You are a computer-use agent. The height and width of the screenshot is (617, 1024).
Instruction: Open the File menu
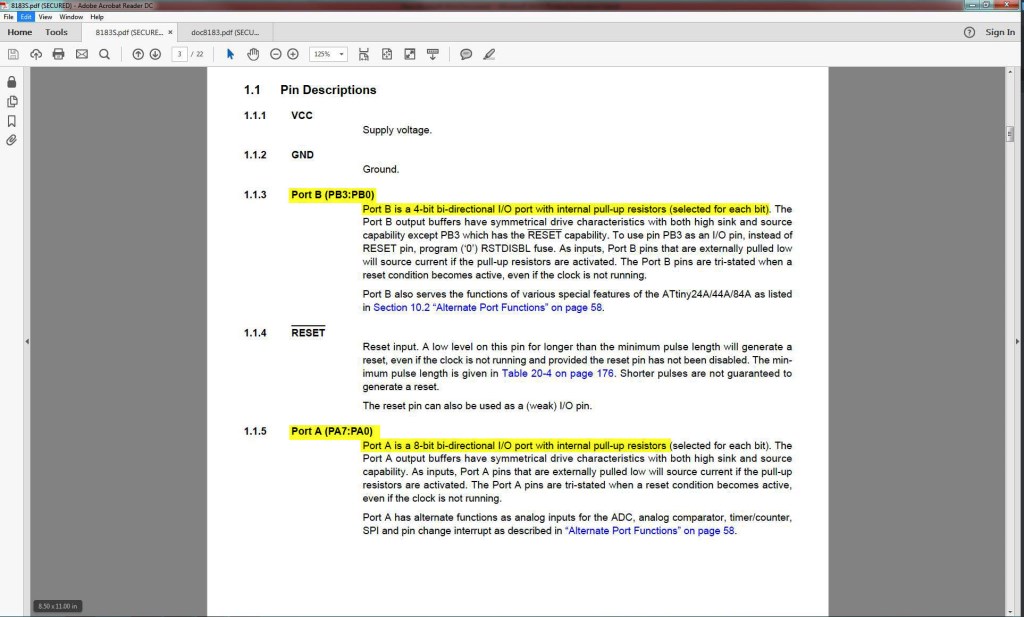tap(8, 17)
